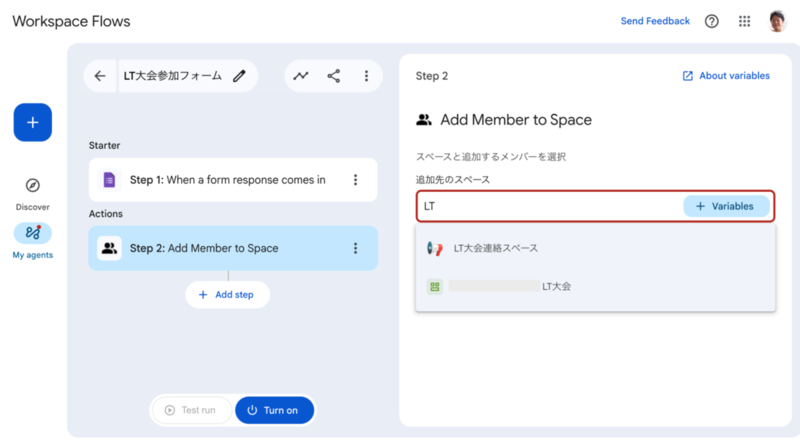
Task: Open the activity chart icon
Action: coord(301,76)
